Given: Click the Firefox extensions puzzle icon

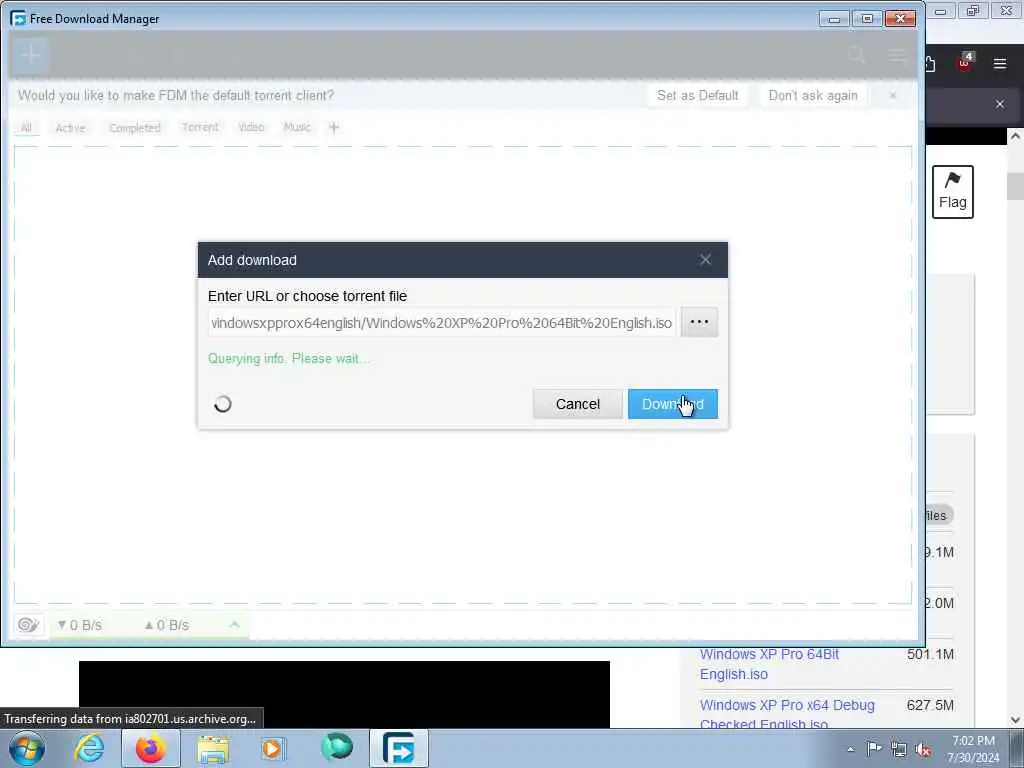Looking at the screenshot, I should (930, 64).
